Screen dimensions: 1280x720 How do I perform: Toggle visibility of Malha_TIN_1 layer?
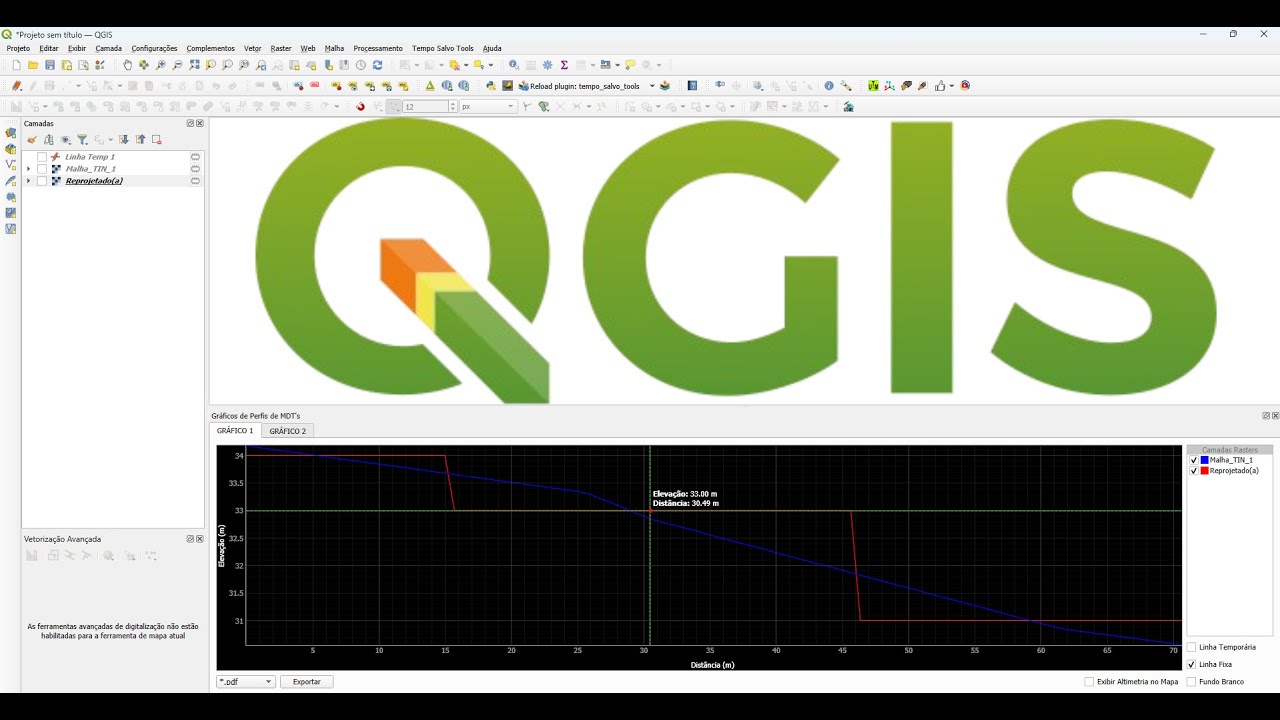click(42, 169)
